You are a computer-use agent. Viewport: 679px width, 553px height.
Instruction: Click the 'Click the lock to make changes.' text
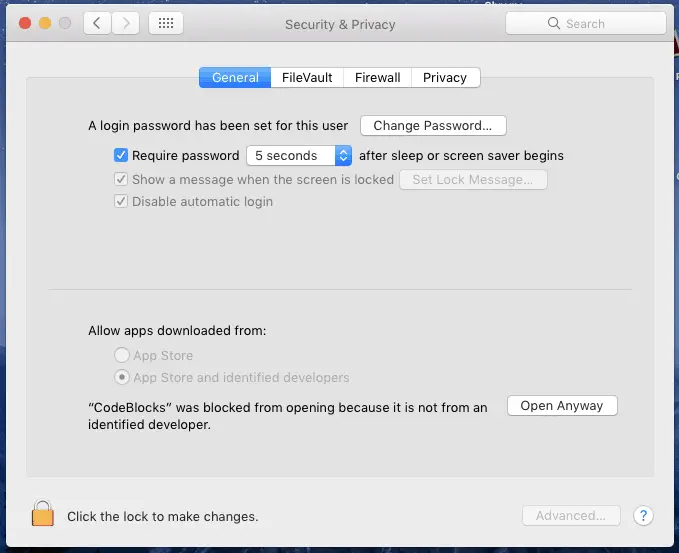click(162, 516)
